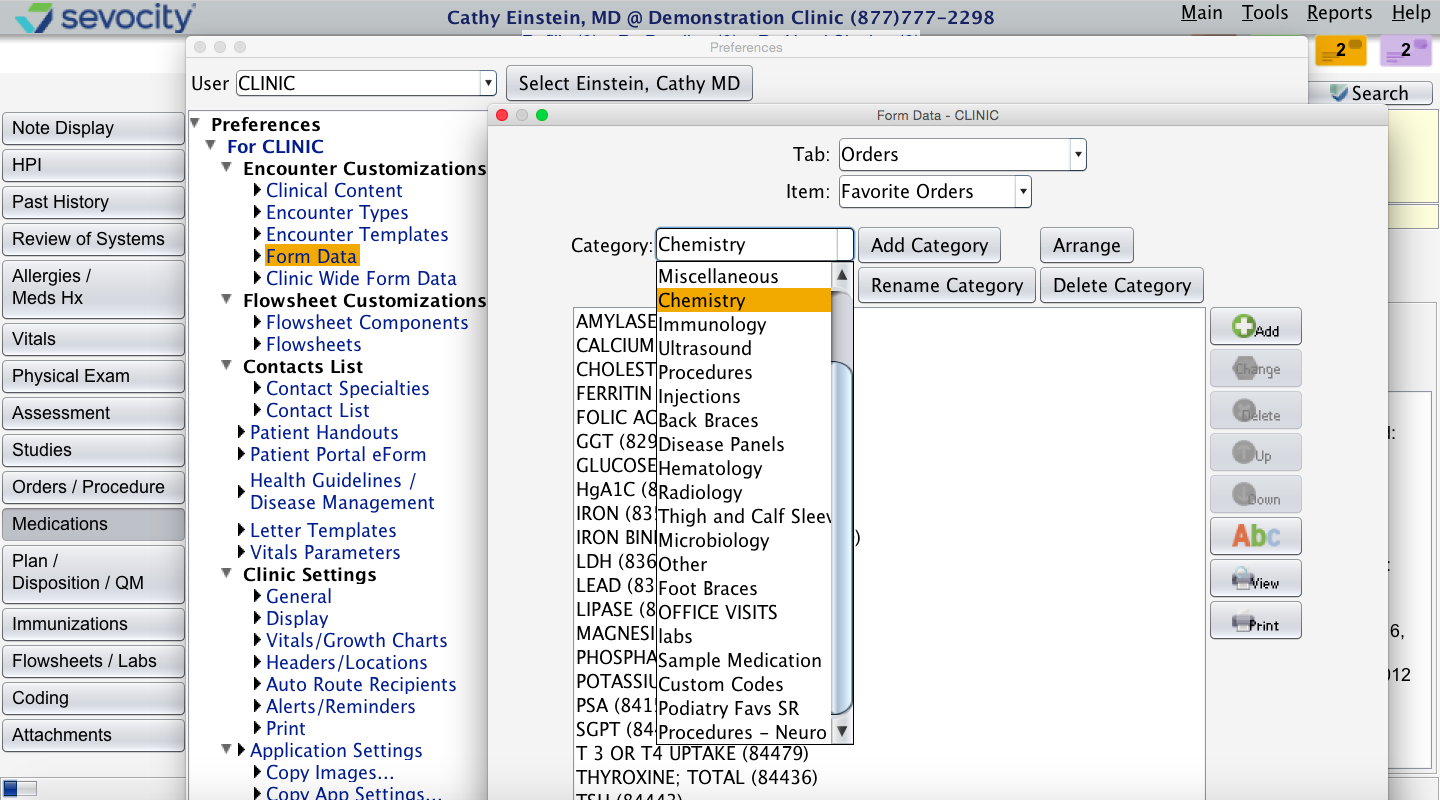Open the purple notification badge showing 2

coord(1405,50)
